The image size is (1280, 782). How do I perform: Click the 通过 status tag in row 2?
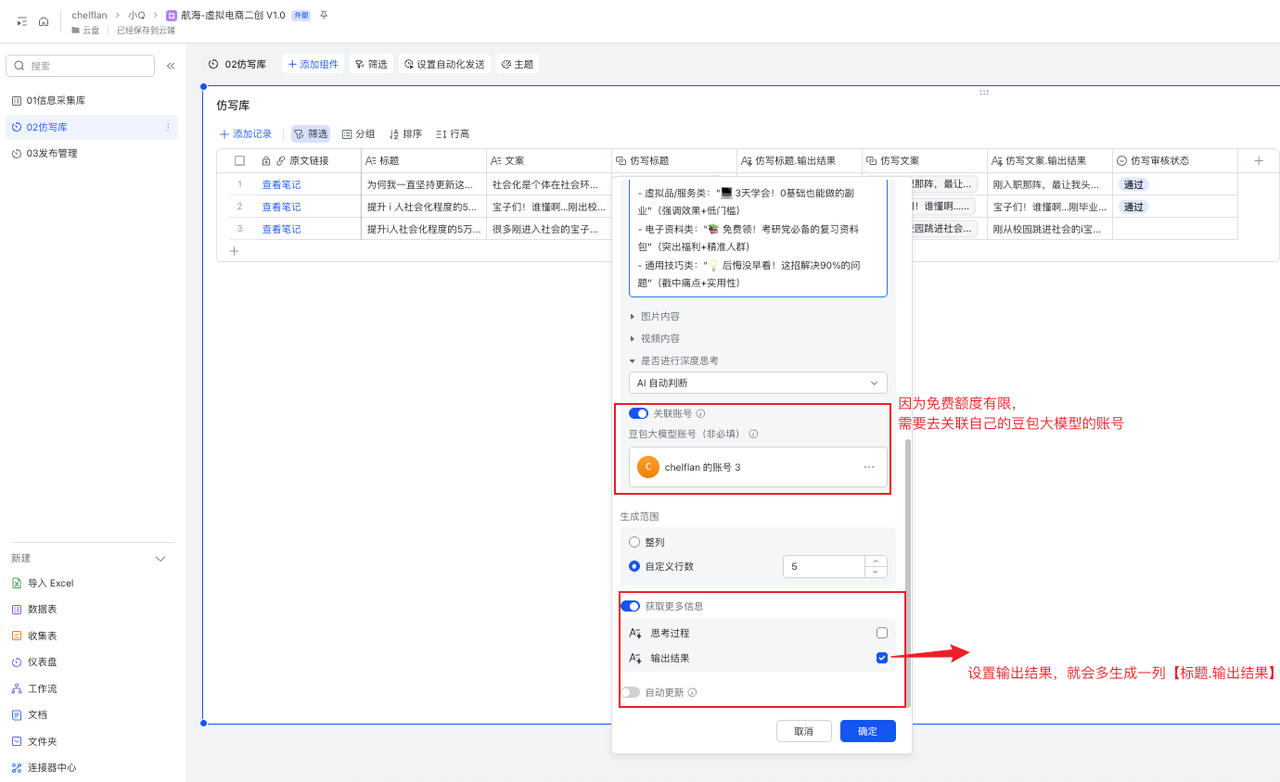[x=1133, y=207]
